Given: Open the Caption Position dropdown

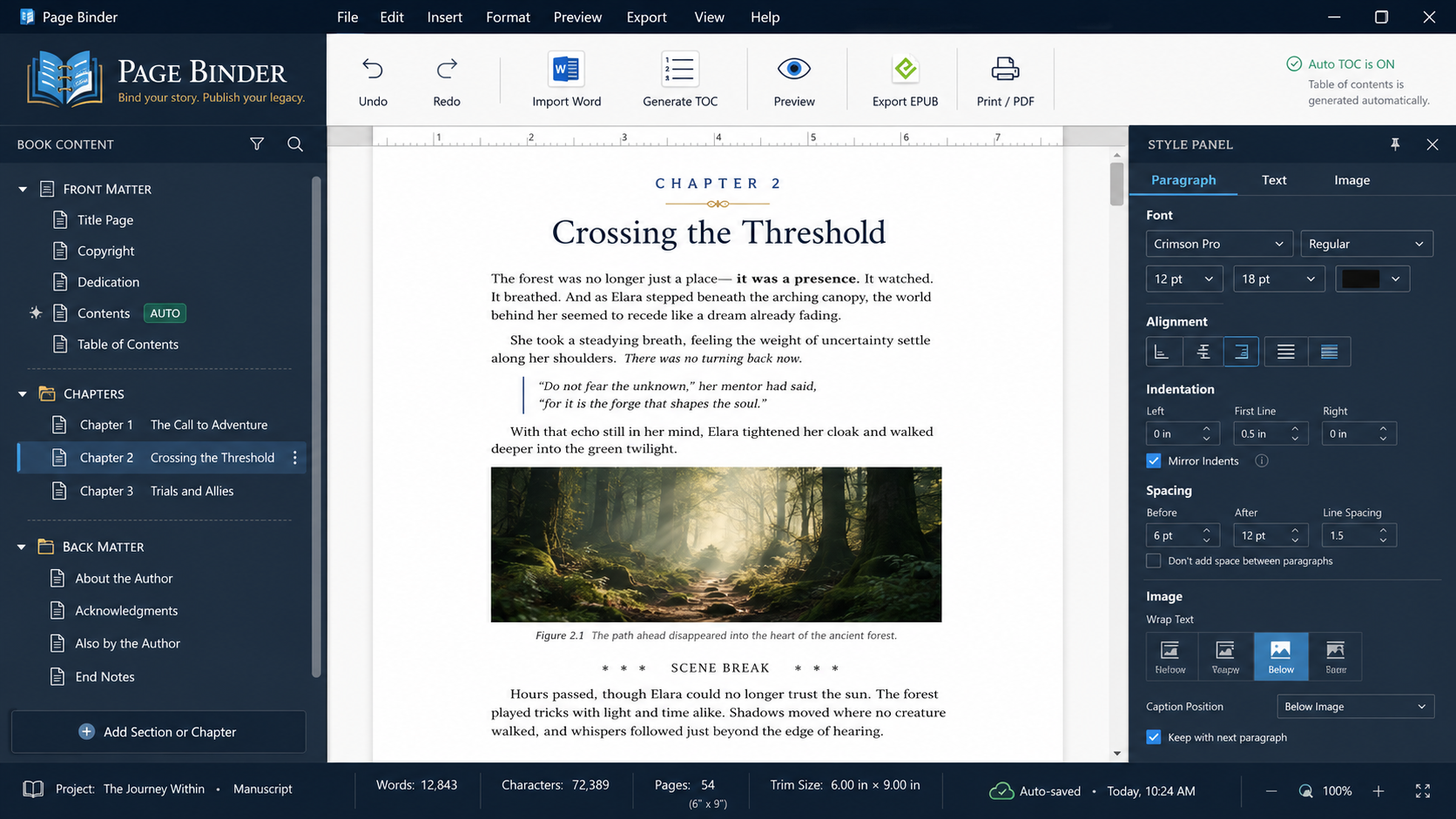Looking at the screenshot, I should click(x=1355, y=707).
